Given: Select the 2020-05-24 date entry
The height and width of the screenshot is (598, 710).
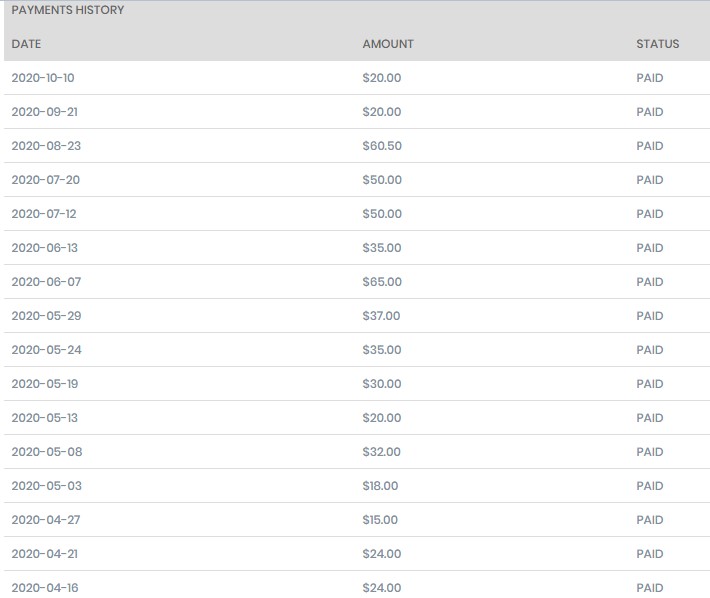Looking at the screenshot, I should click(x=47, y=349).
